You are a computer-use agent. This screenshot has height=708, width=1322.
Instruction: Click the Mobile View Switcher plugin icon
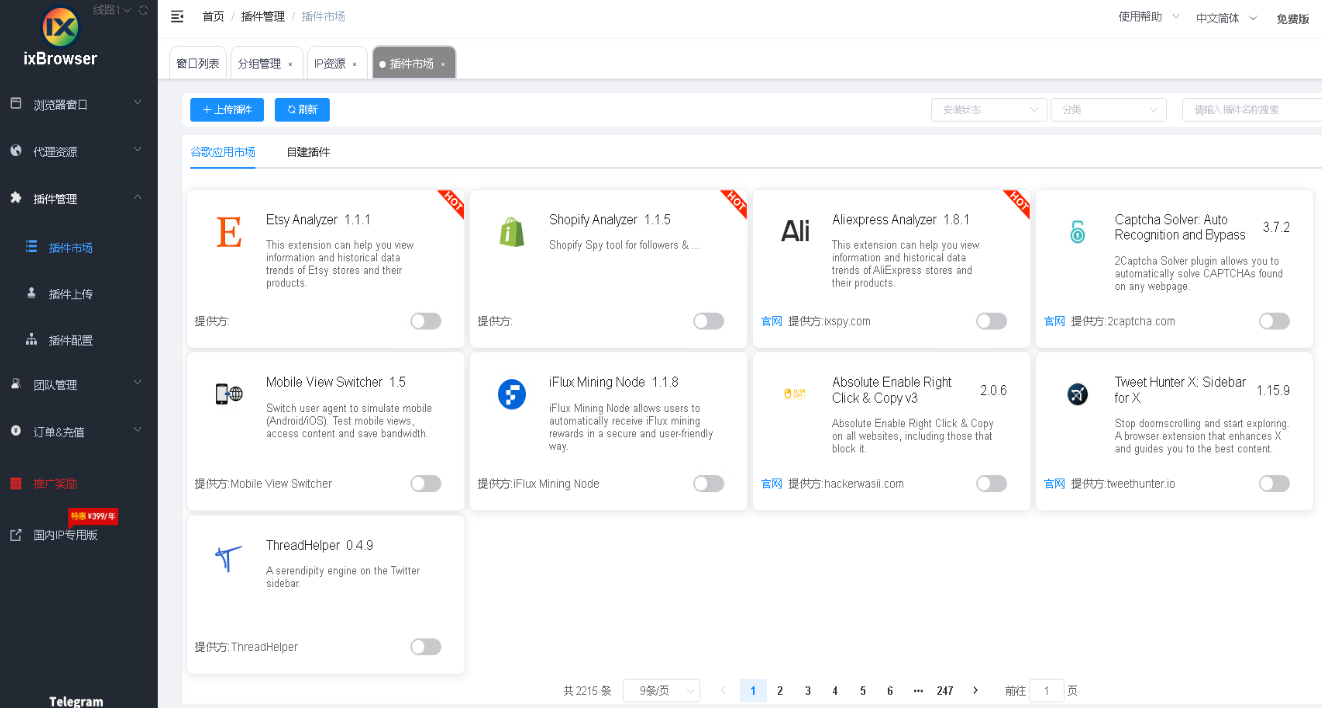[229, 394]
